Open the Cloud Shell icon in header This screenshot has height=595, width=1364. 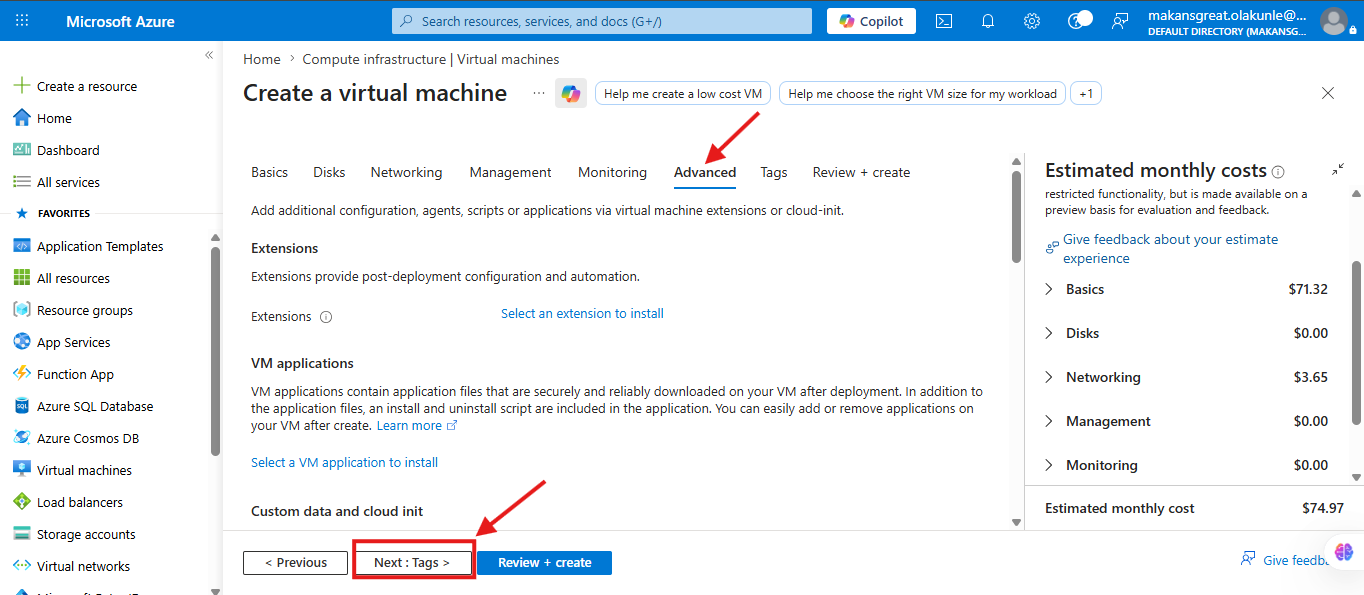click(943, 21)
